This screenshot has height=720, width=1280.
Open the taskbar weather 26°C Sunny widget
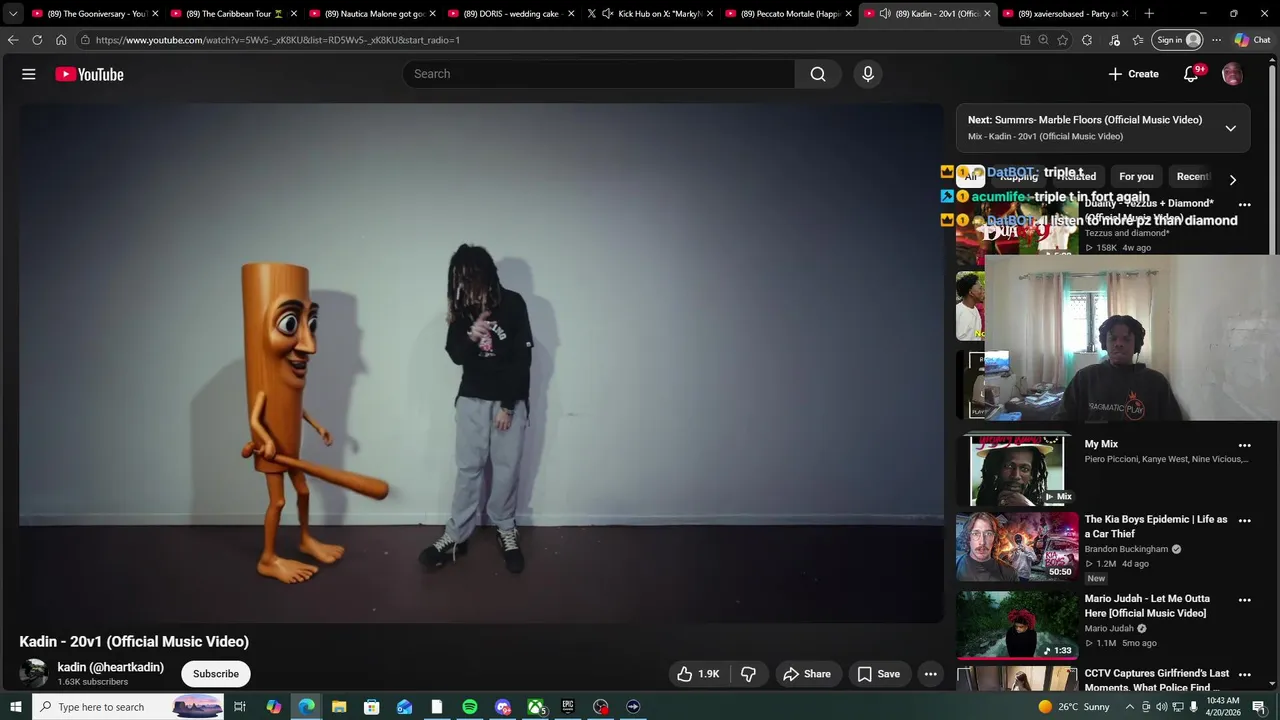pyautogui.click(x=1074, y=707)
